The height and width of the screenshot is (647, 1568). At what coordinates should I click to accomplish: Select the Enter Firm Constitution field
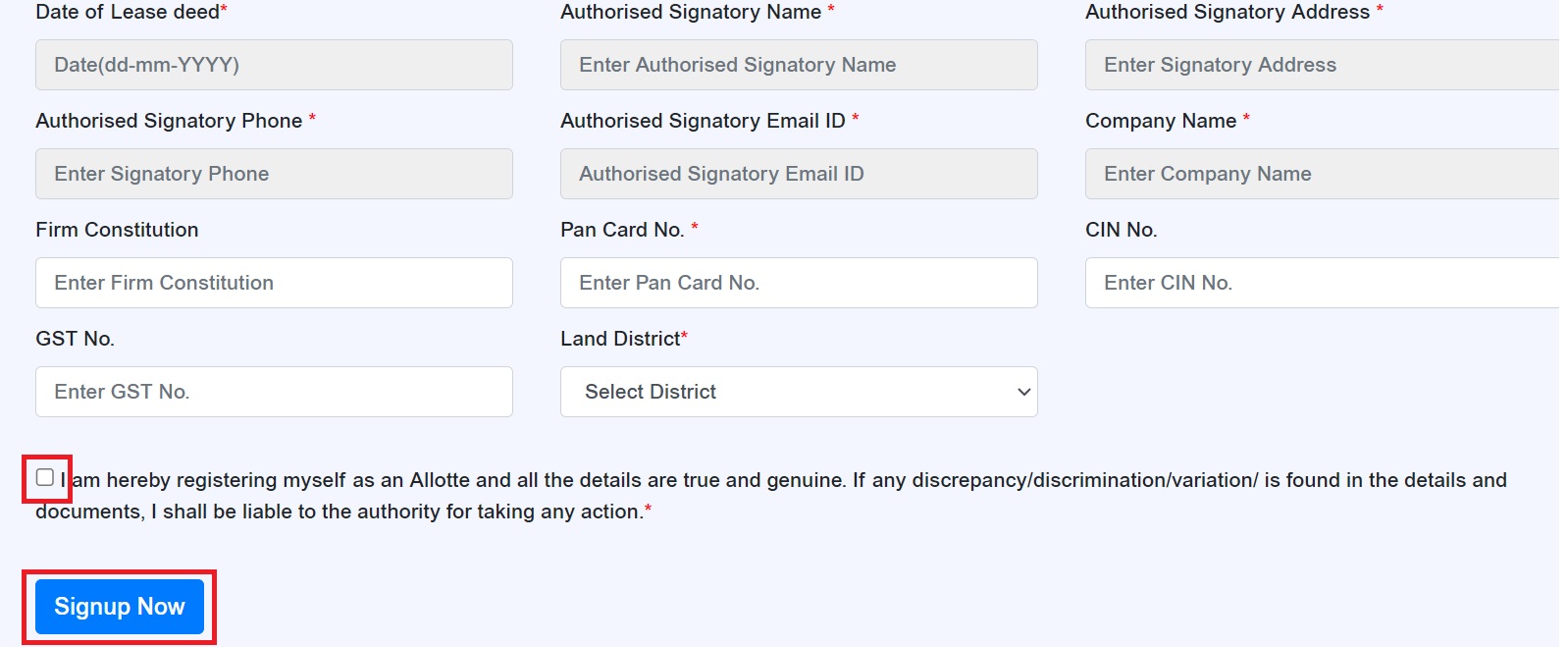tap(273, 283)
